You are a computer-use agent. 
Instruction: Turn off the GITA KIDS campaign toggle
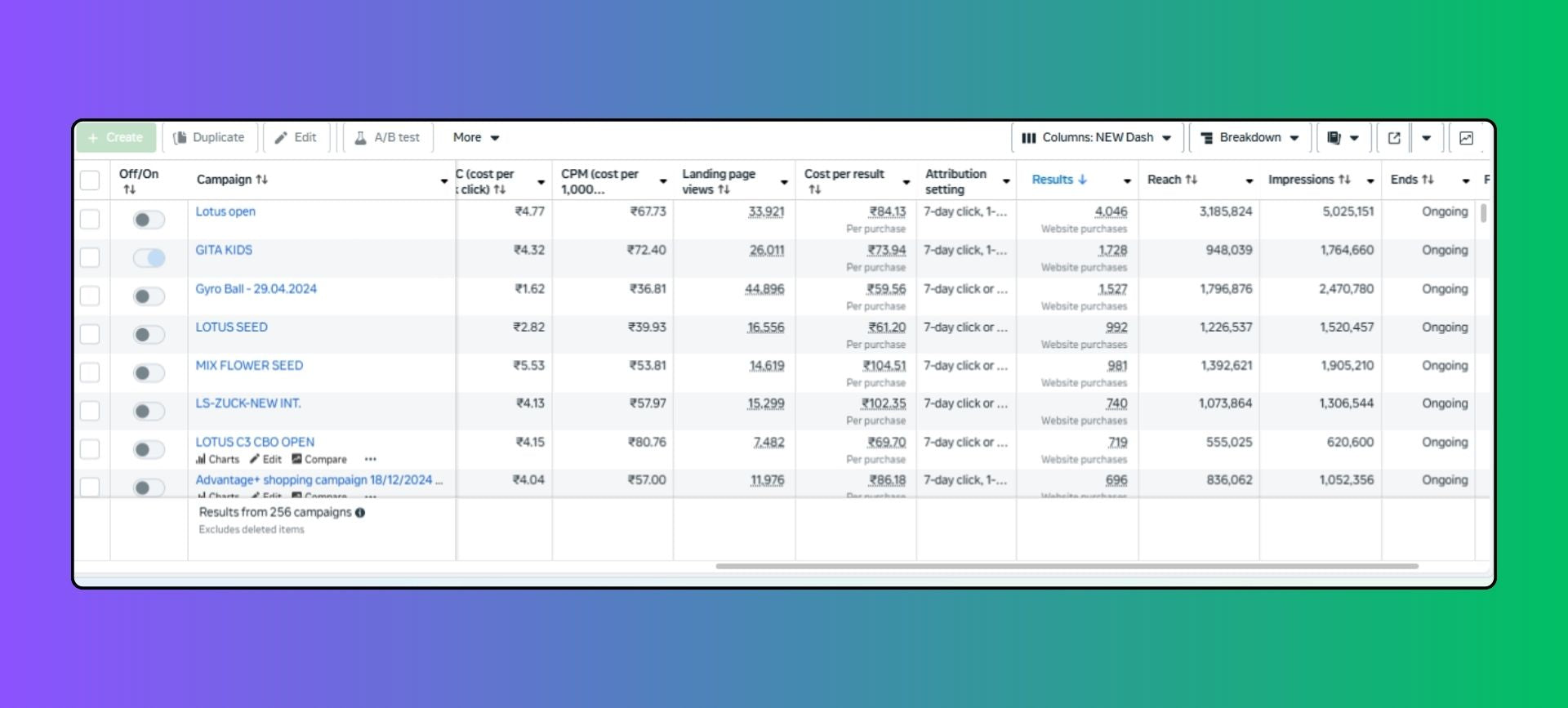click(x=149, y=258)
